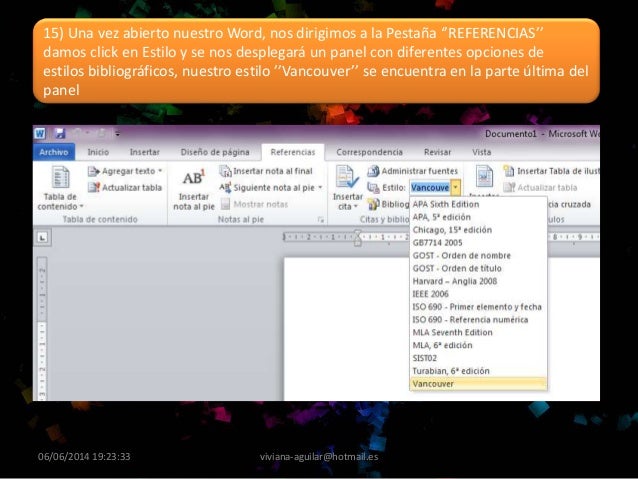
Task: Click the Administrar fuentes icon
Action: tap(373, 171)
